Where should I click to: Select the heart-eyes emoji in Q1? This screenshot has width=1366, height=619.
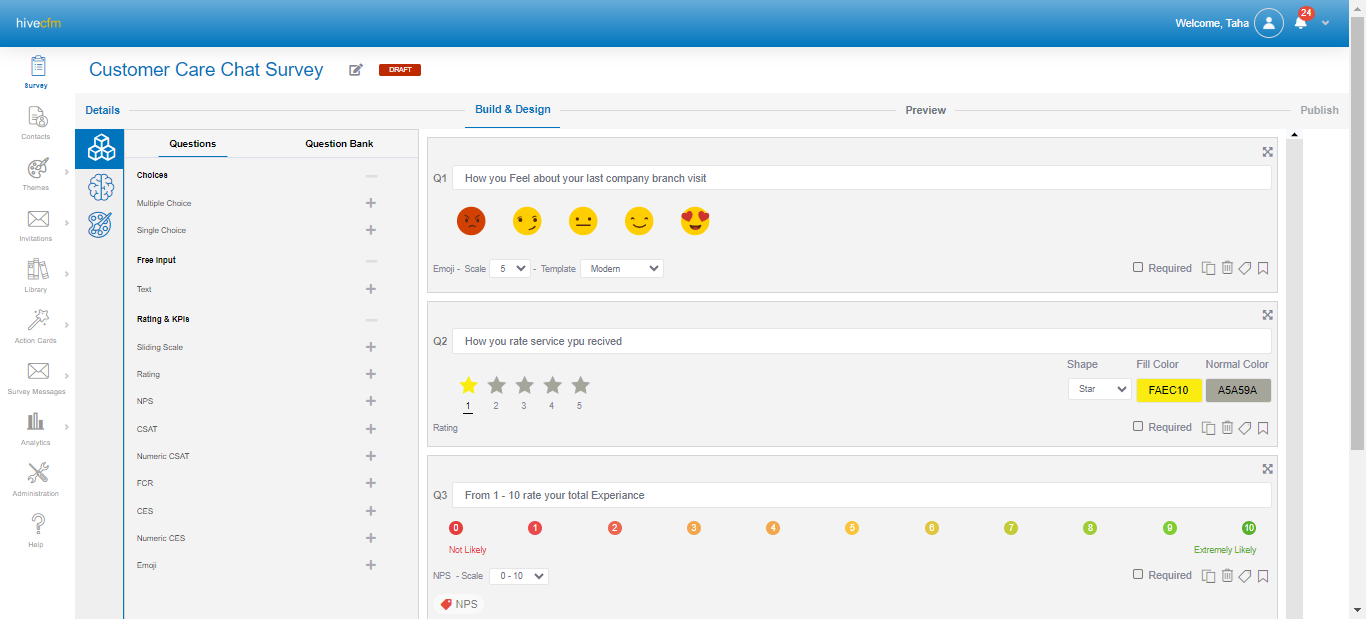tap(695, 221)
